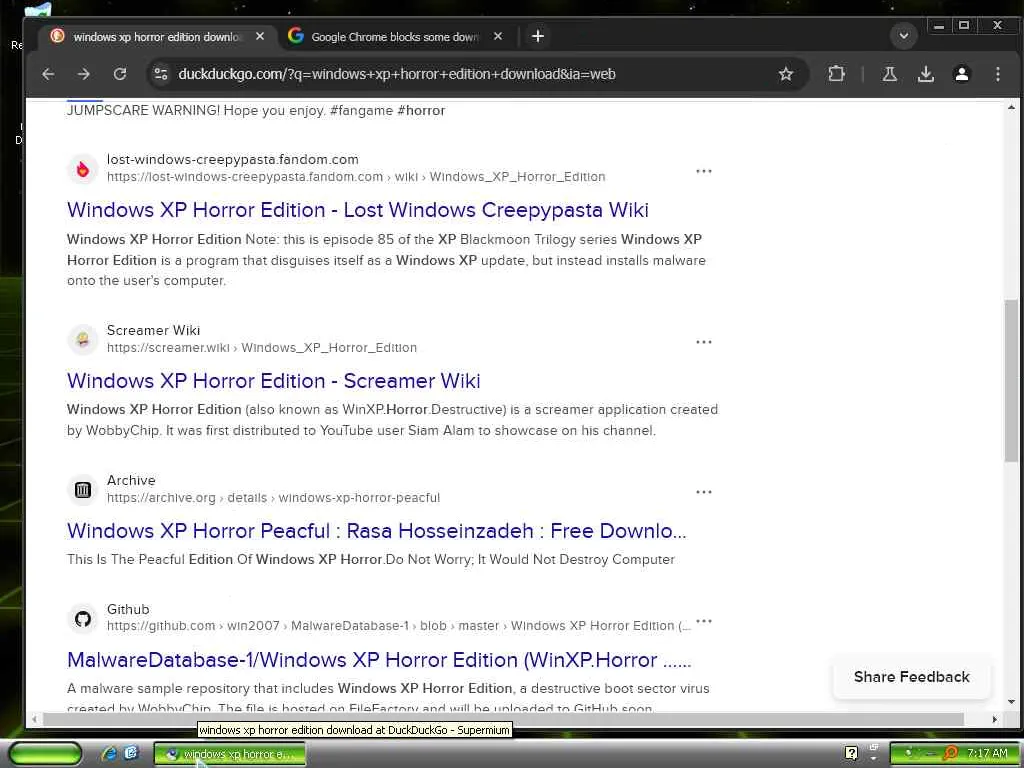This screenshot has height=768, width=1024.
Task: Open the three-dot browser menu
Action: coord(998,74)
